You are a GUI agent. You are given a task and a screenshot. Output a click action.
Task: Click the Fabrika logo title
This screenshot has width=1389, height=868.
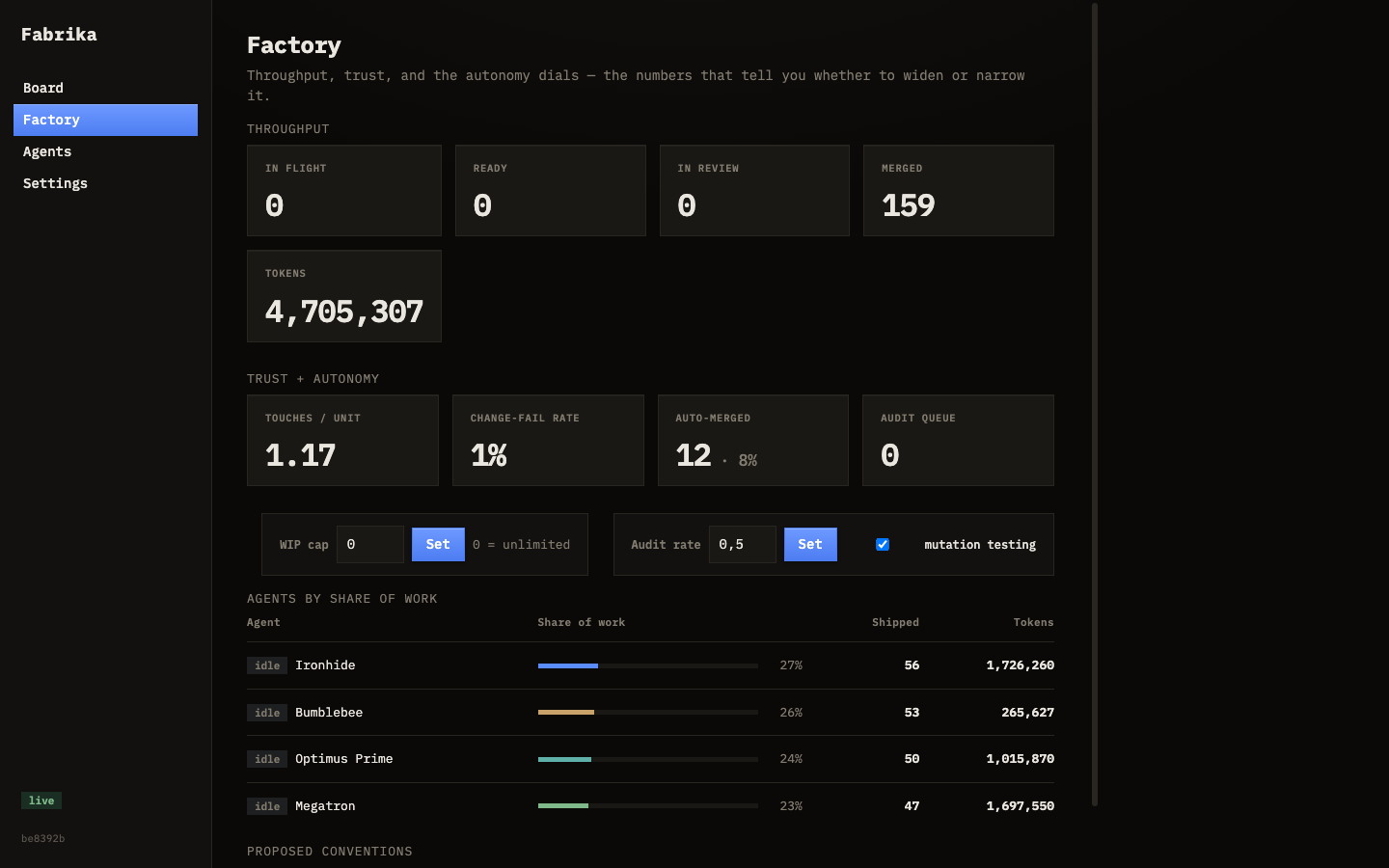point(59,35)
